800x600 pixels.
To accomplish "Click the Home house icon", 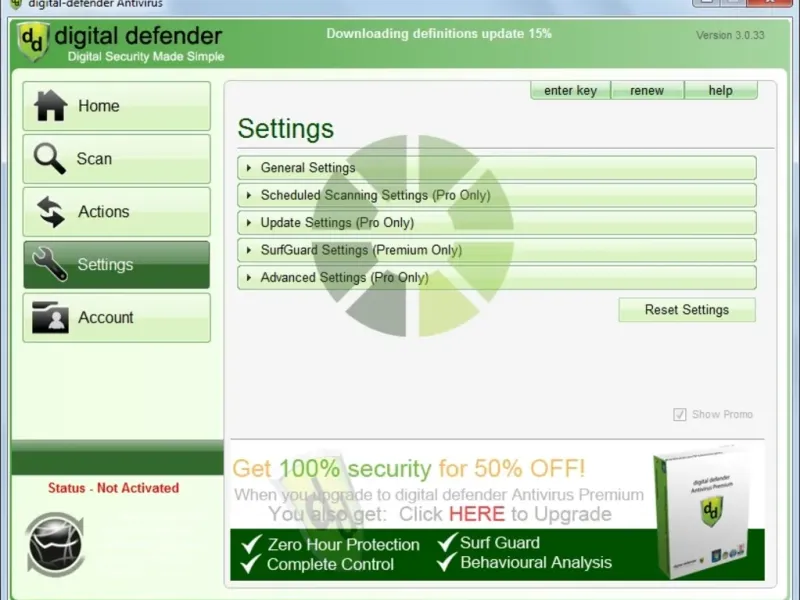I will [50, 106].
